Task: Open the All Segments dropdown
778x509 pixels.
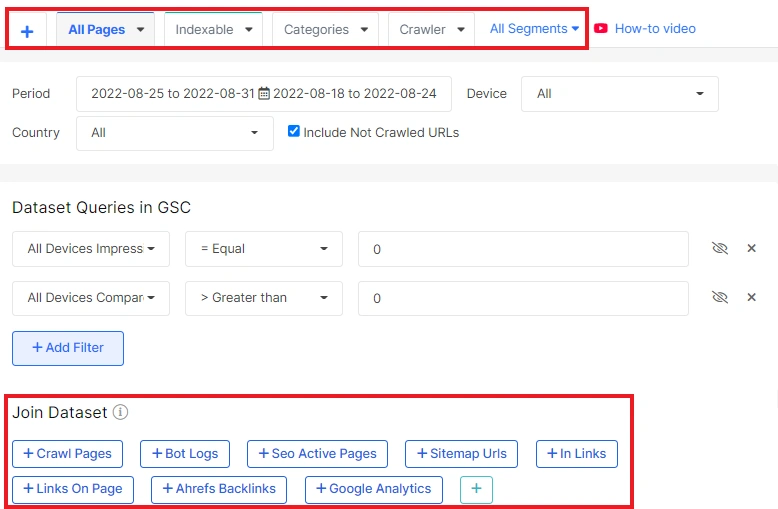Action: [x=534, y=29]
